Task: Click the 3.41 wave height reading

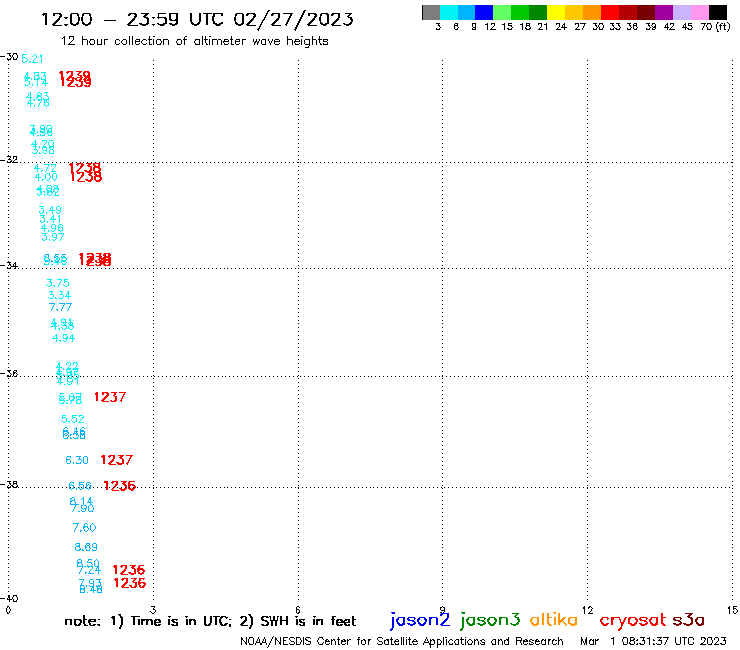Action: (50, 219)
